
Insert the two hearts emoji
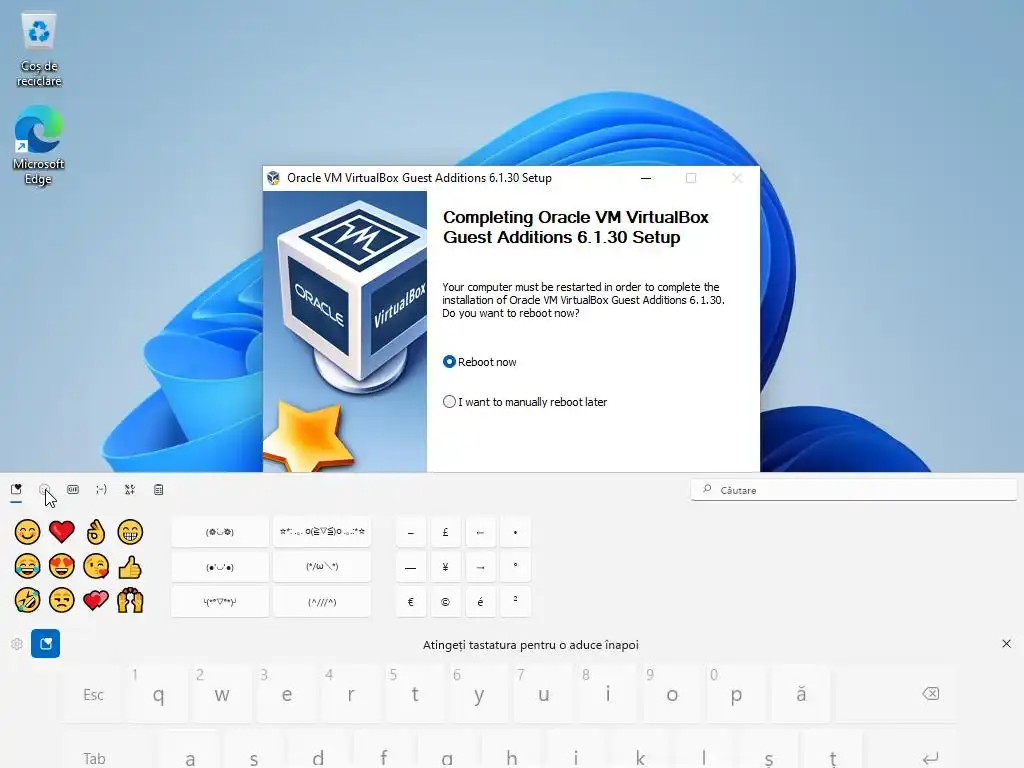[x=96, y=600]
